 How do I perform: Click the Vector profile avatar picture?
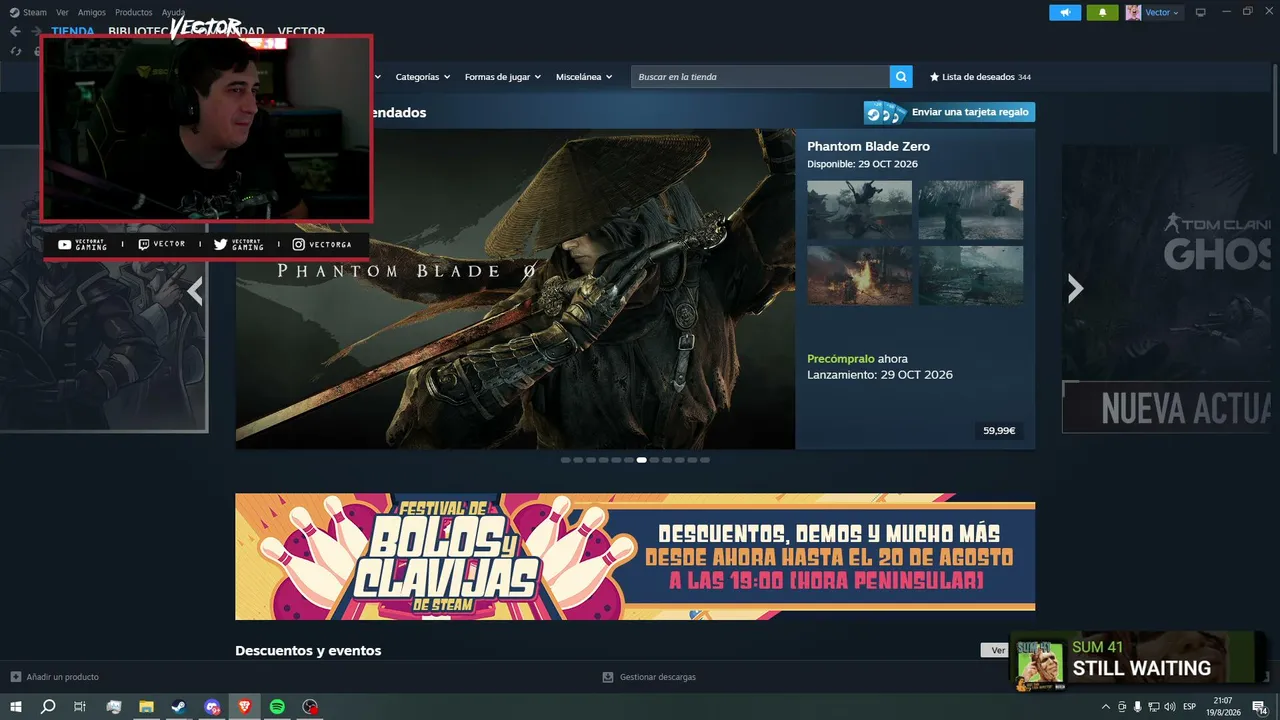[x=1133, y=13]
